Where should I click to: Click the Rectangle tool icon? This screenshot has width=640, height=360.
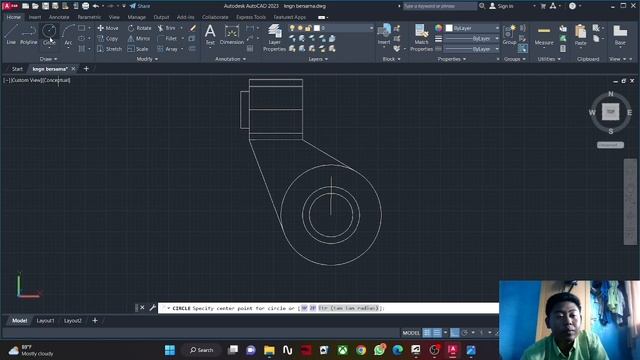coord(82,28)
